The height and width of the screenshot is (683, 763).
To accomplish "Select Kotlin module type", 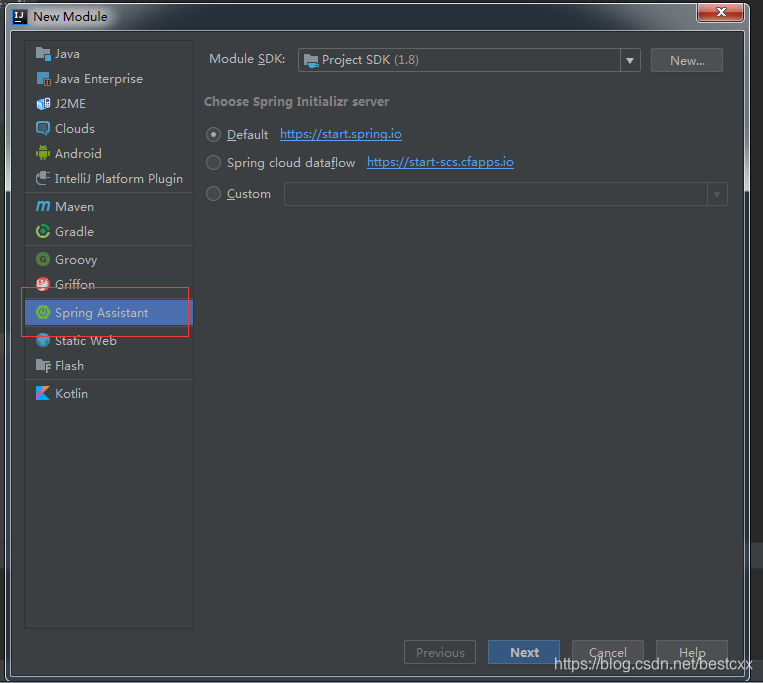I will (109, 394).
